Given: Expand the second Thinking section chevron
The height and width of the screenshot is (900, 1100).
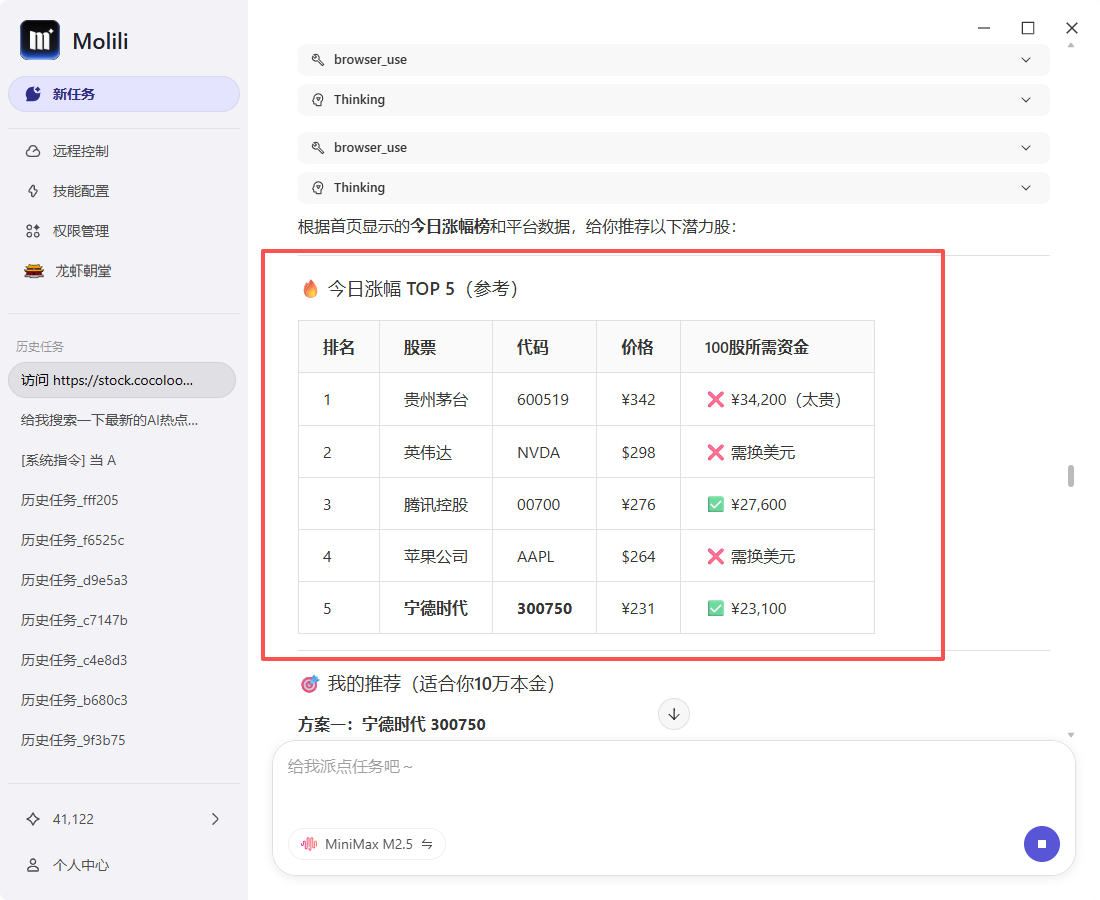Looking at the screenshot, I should pyautogui.click(x=1025, y=188).
